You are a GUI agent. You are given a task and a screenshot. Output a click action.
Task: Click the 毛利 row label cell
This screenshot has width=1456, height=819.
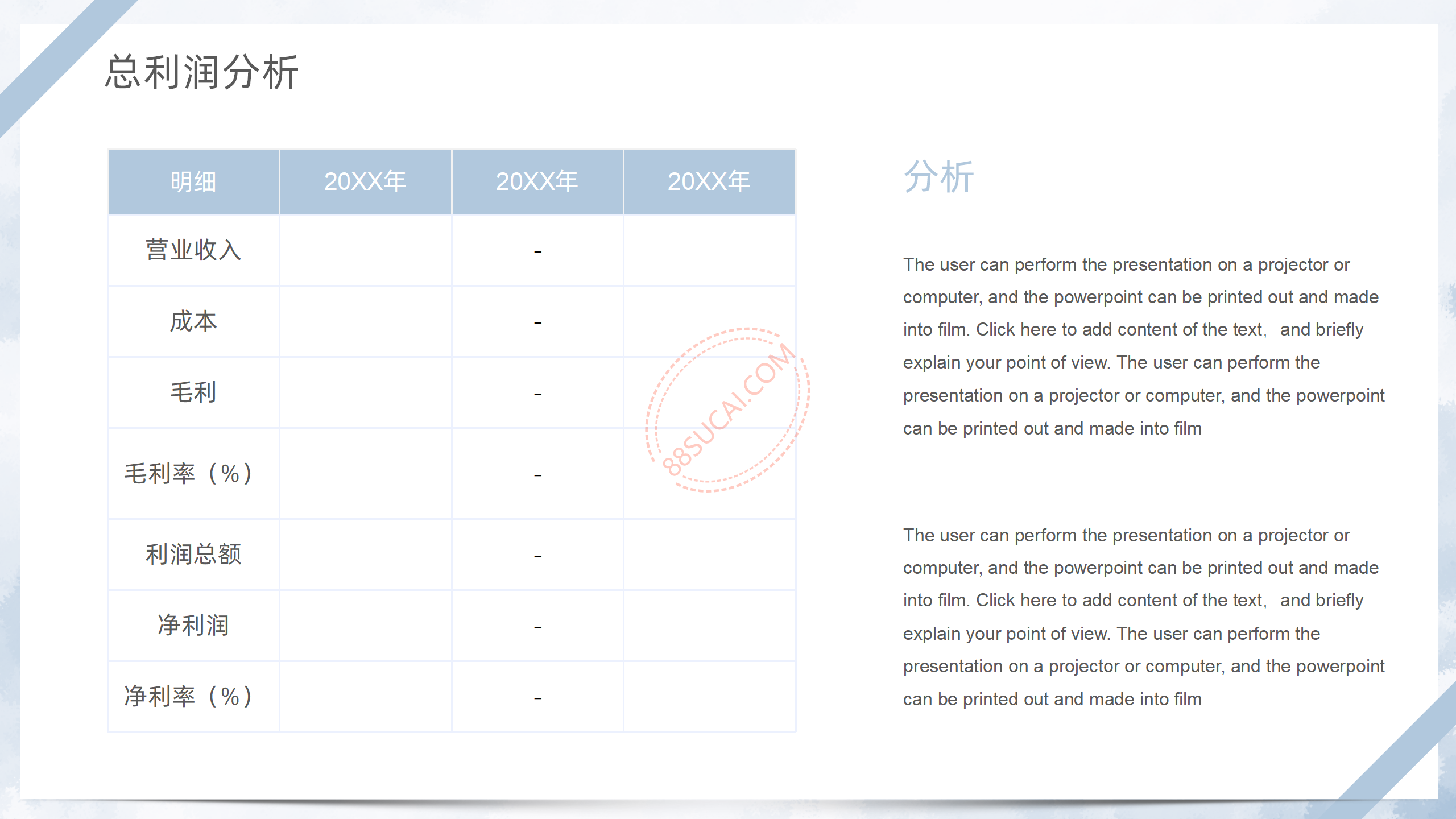tap(193, 392)
